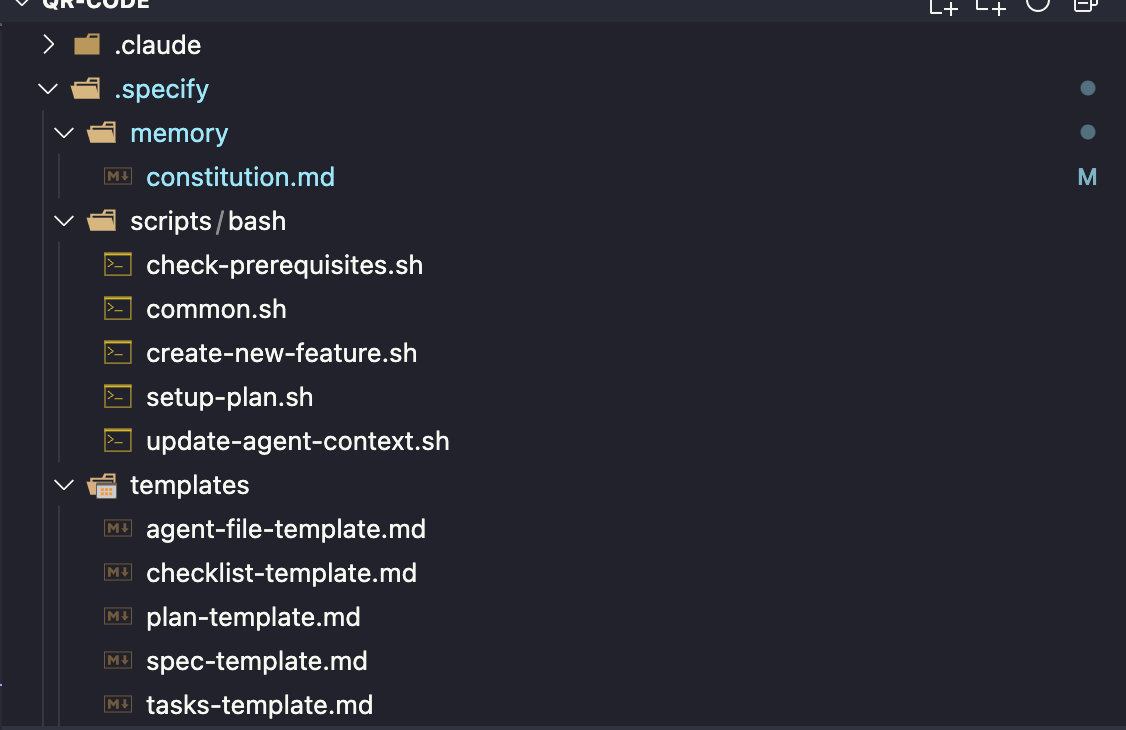Select spec-template.md file
This screenshot has height=730, width=1126.
click(256, 661)
